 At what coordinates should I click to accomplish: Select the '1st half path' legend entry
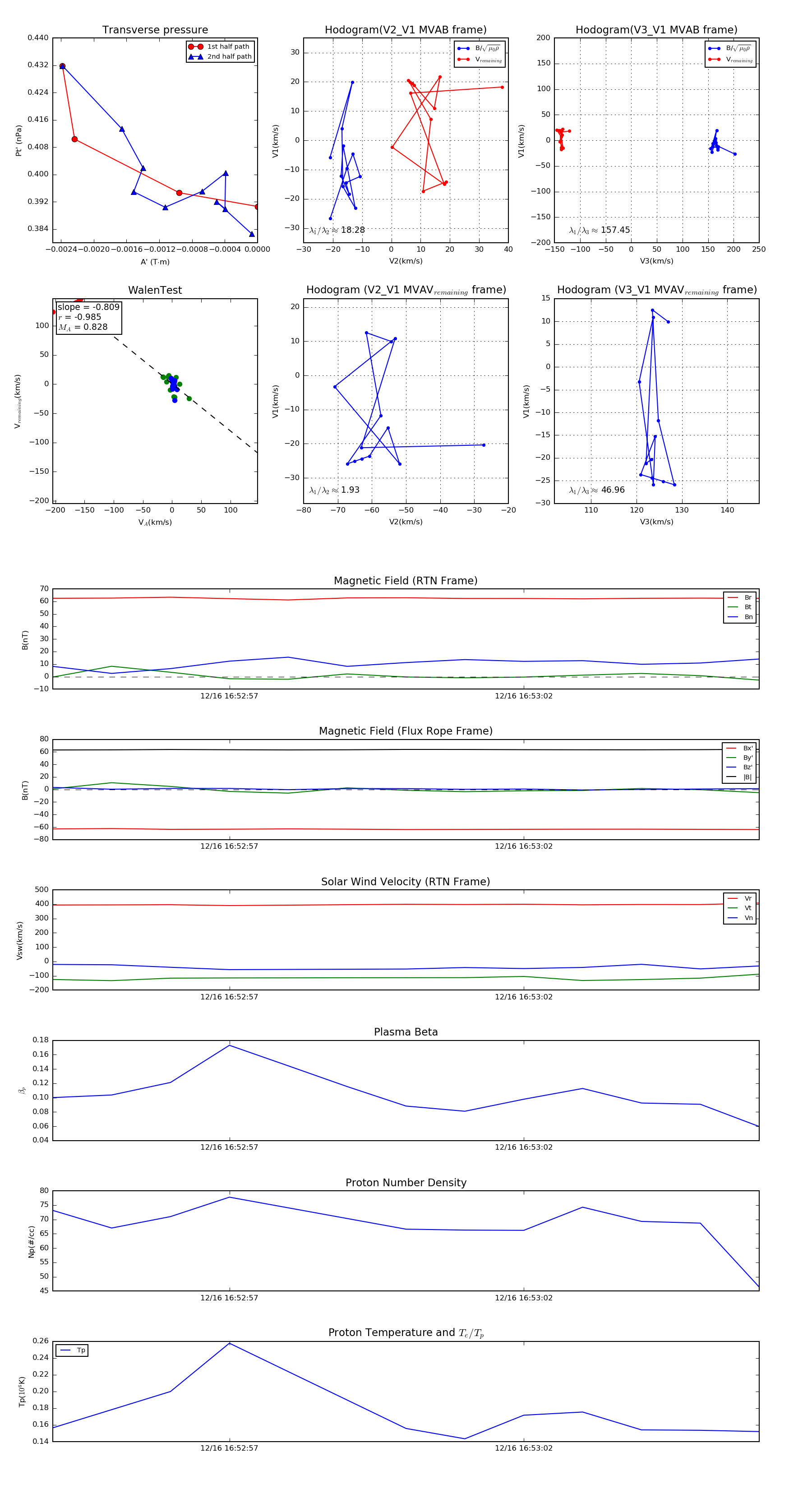pyautogui.click(x=220, y=47)
